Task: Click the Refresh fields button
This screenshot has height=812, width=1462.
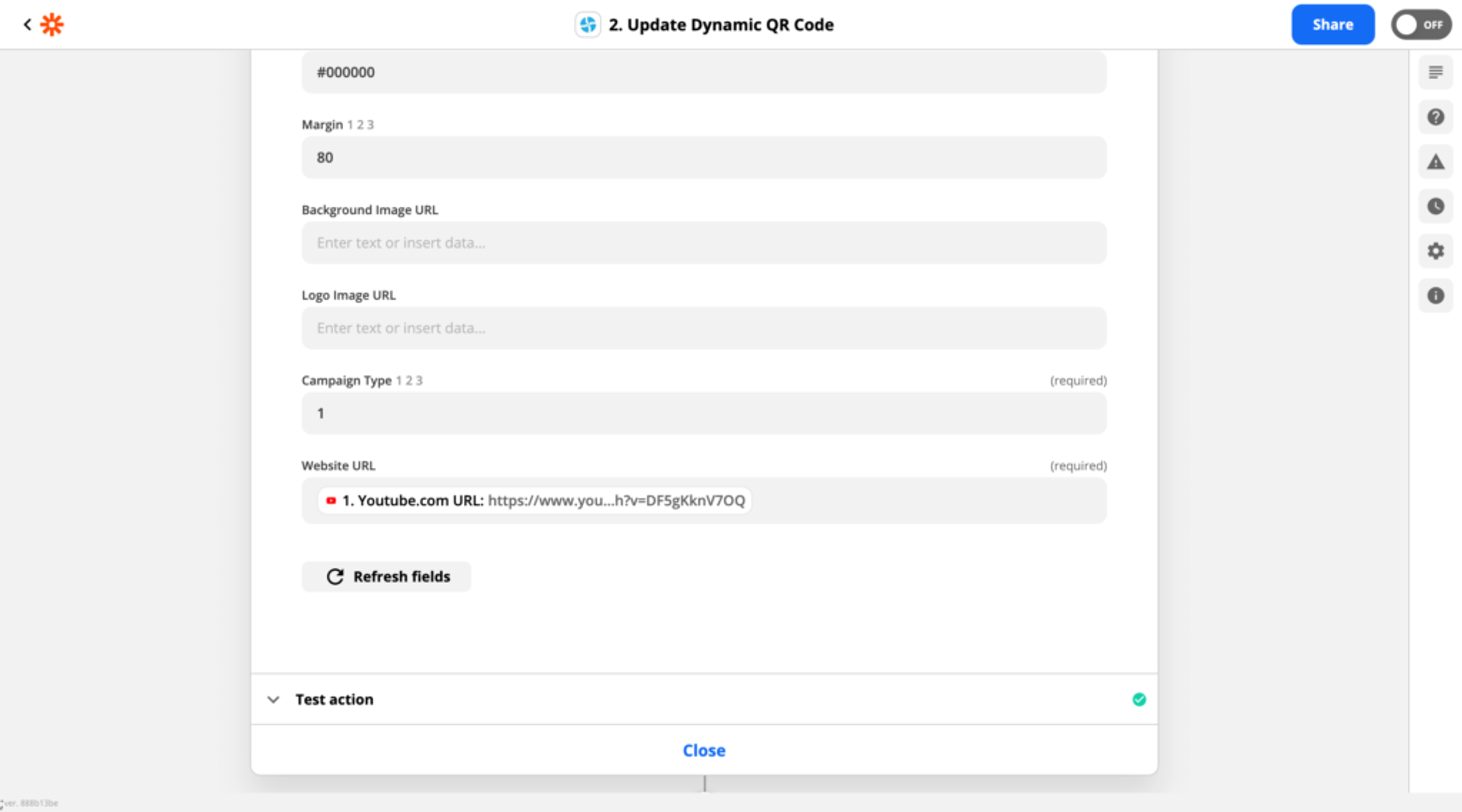Action: click(386, 577)
